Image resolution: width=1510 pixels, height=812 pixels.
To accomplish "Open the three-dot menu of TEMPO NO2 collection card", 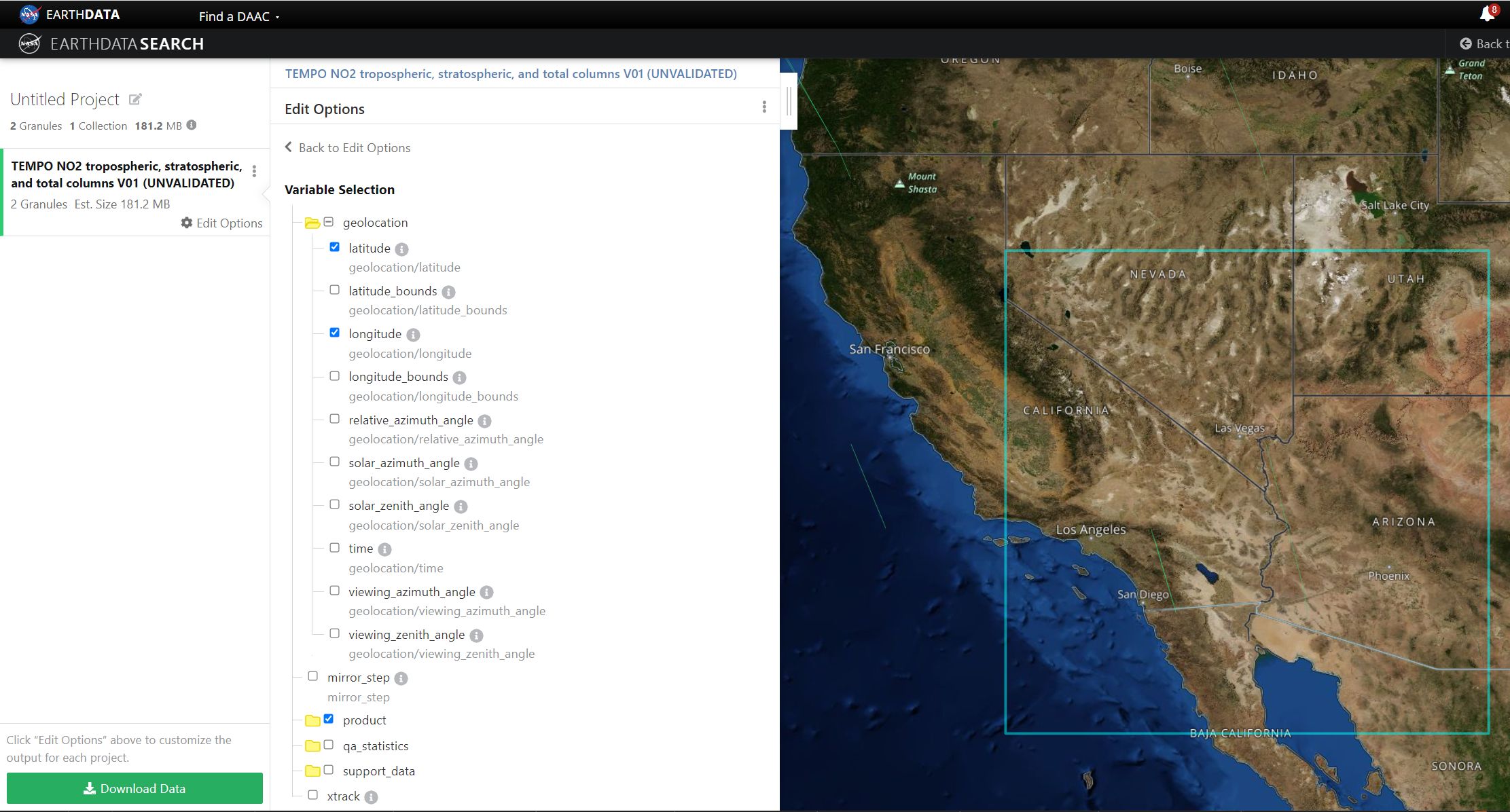I will [254, 171].
